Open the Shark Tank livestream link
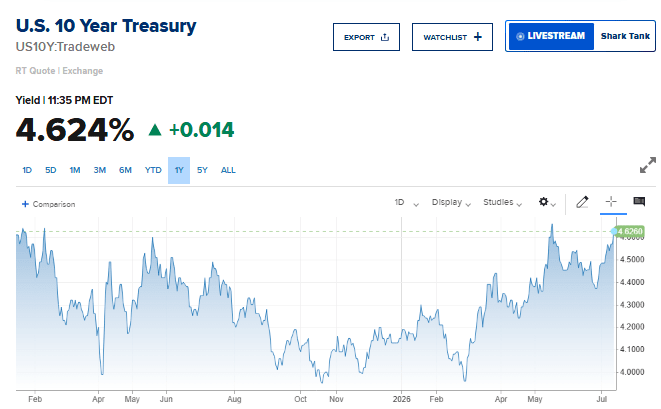Image resolution: width=661 pixels, height=409 pixels. (625, 36)
